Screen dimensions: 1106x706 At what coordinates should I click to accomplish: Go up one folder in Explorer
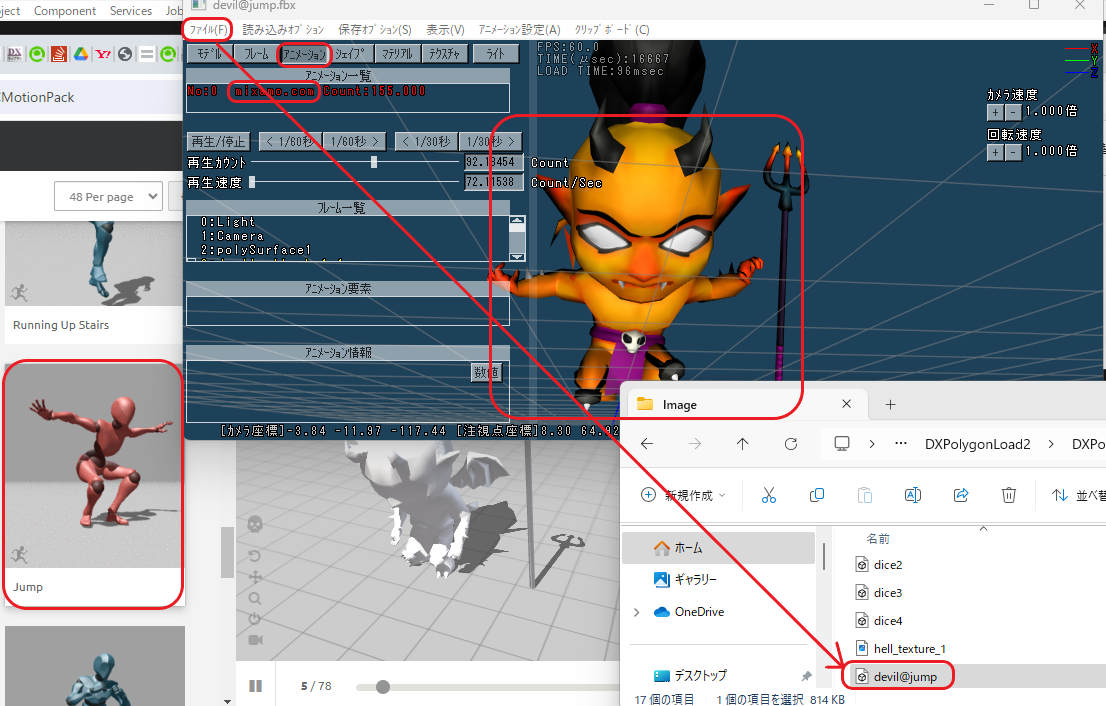pos(743,444)
